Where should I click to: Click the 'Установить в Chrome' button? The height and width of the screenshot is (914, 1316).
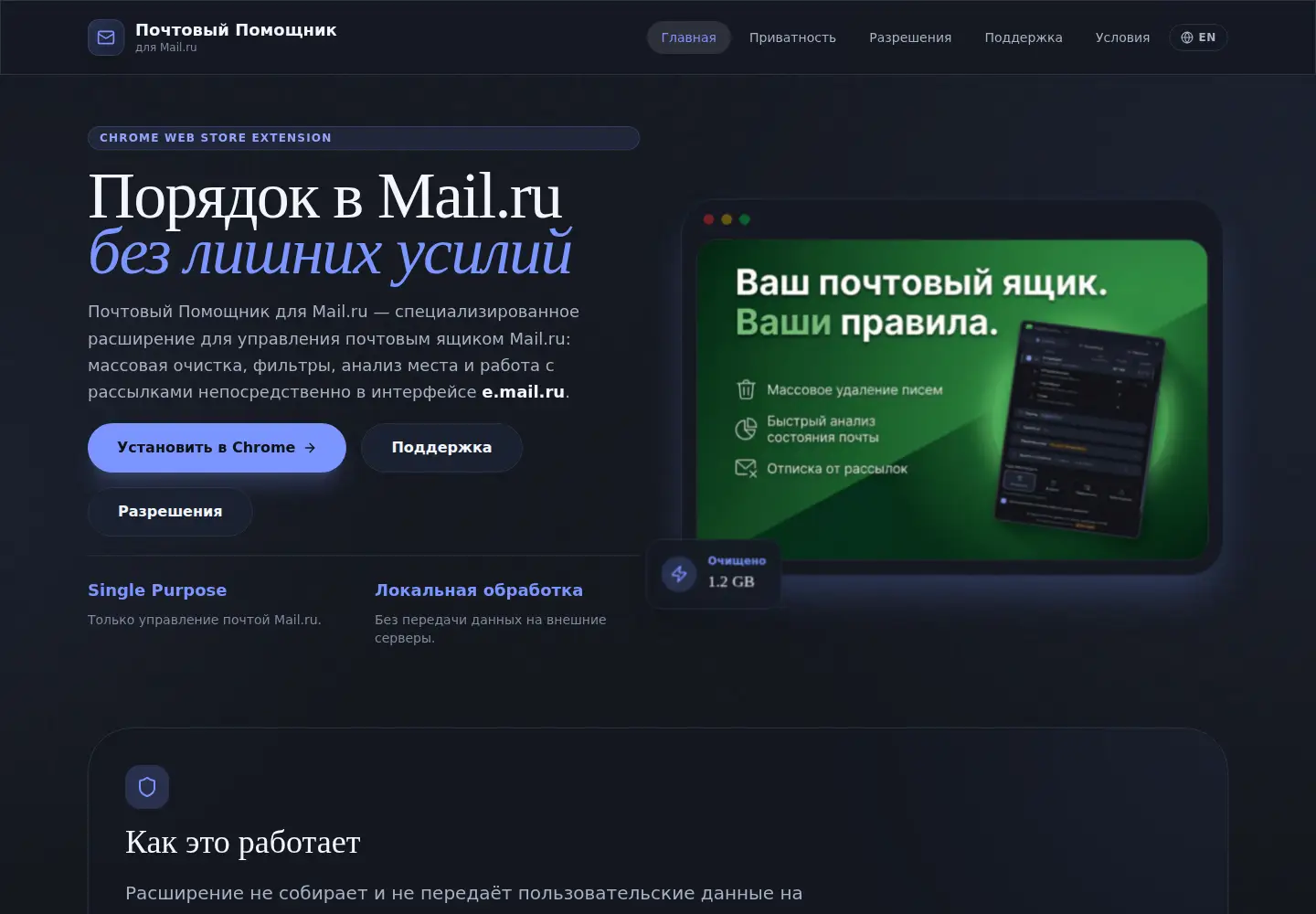tap(217, 448)
